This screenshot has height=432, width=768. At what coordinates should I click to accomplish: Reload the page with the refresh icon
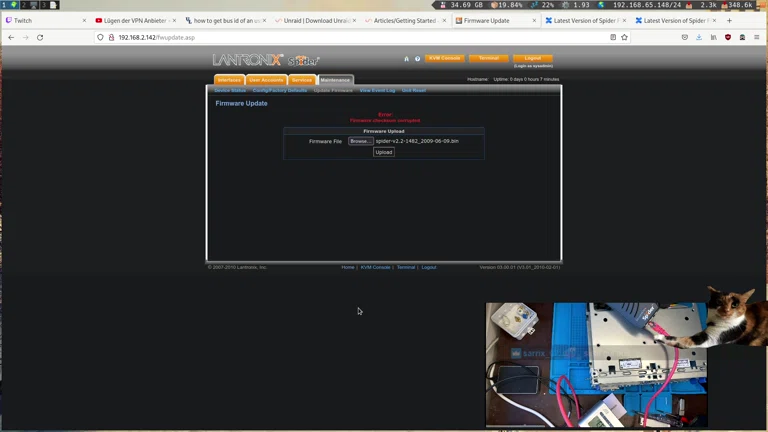(x=40, y=37)
